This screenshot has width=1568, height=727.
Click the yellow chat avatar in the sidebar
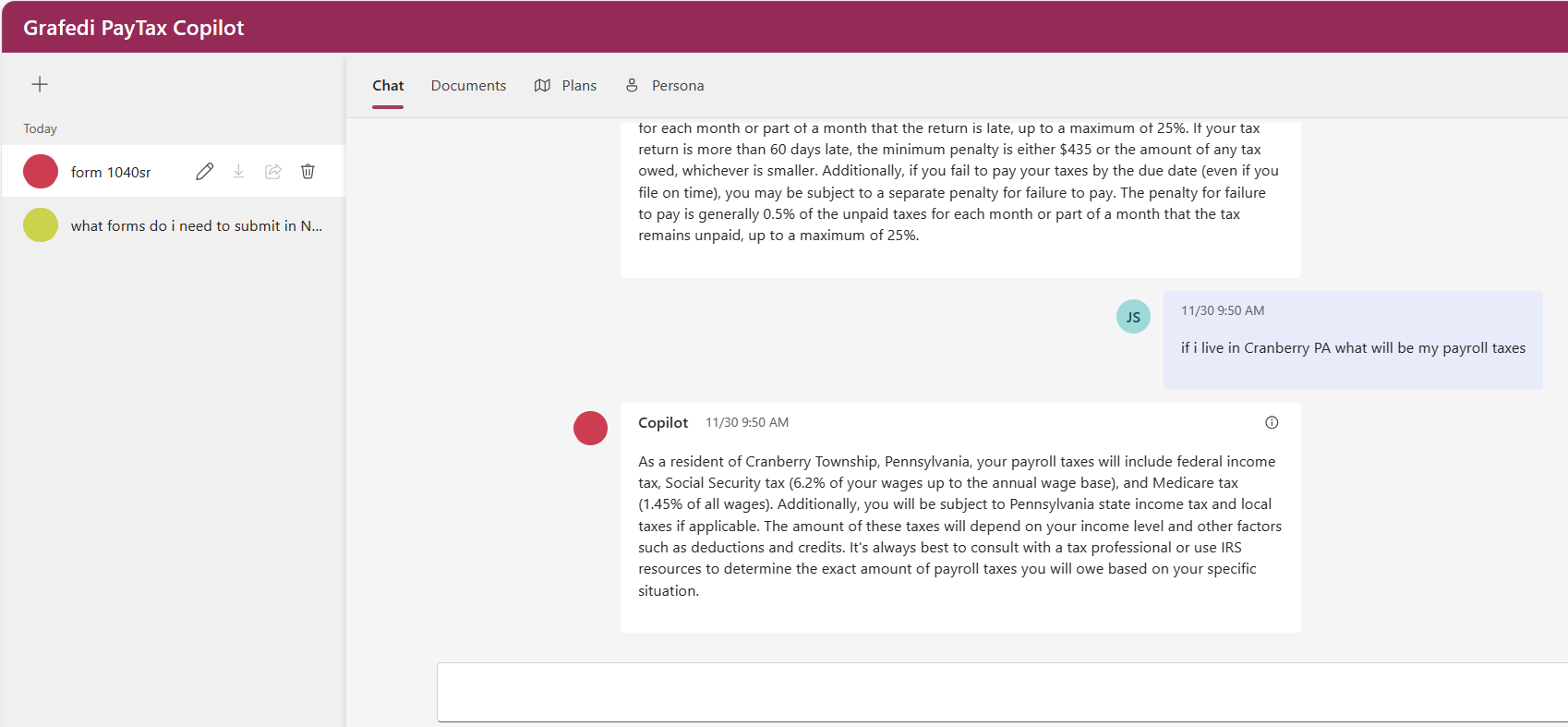point(41,225)
